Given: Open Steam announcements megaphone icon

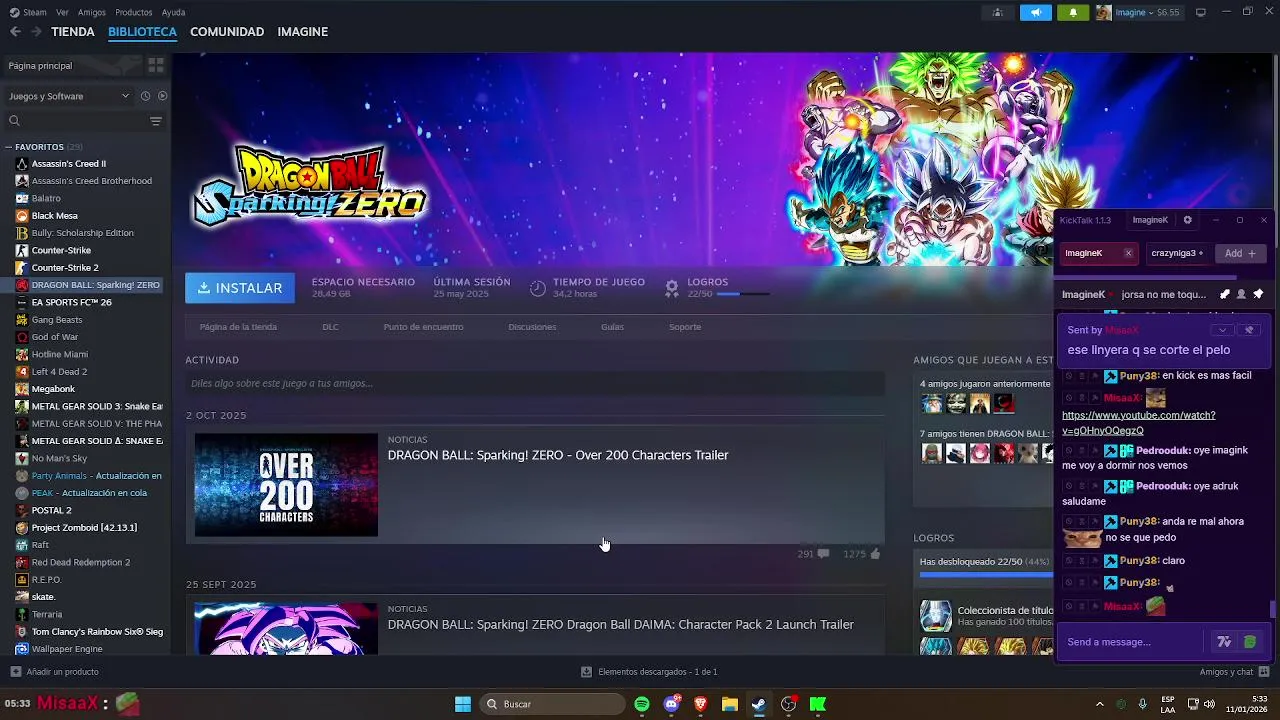Looking at the screenshot, I should 1035,12.
